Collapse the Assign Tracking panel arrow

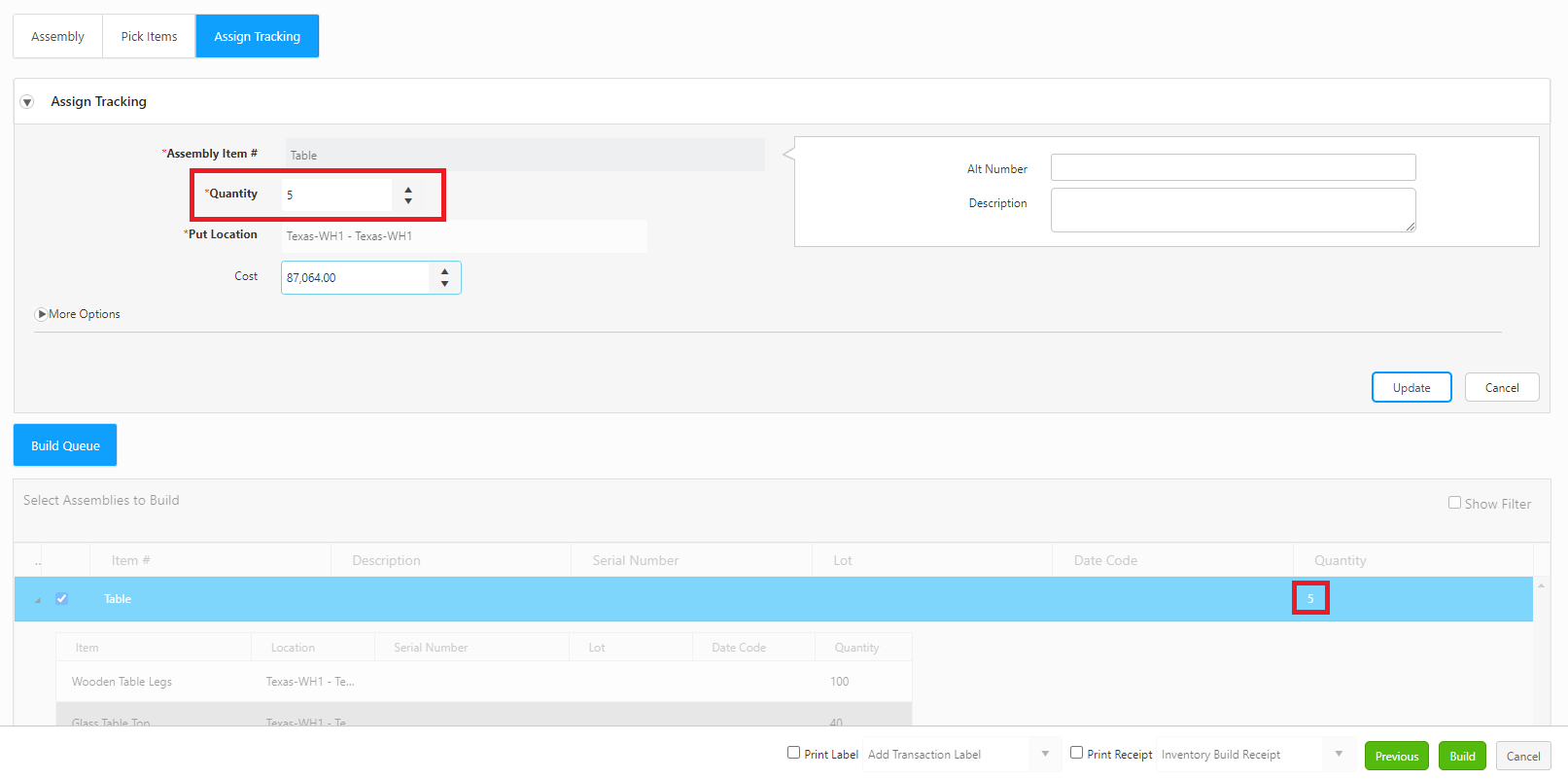[x=27, y=102]
